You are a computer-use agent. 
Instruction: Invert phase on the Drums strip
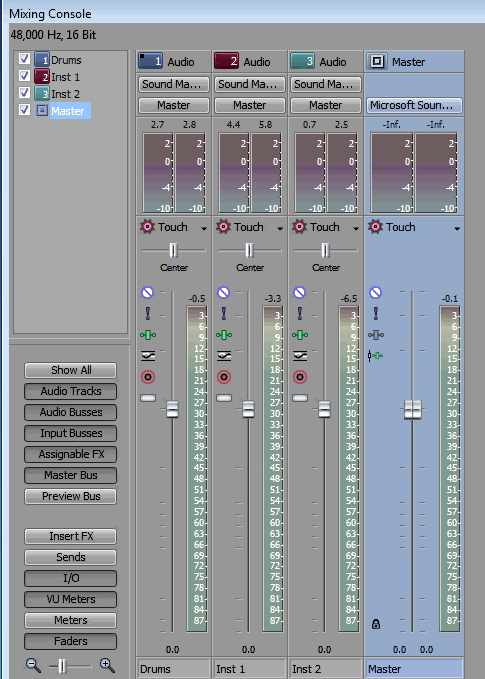[148, 356]
